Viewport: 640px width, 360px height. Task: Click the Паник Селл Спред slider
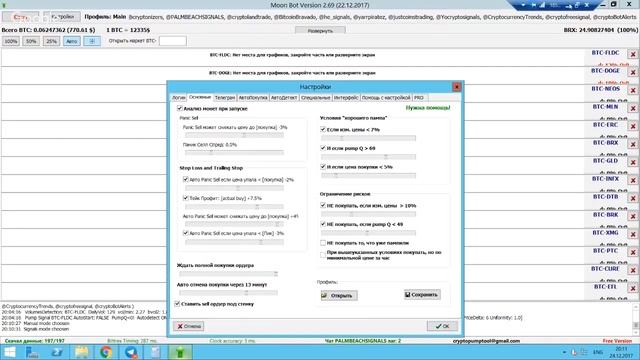pyautogui.click(x=234, y=152)
